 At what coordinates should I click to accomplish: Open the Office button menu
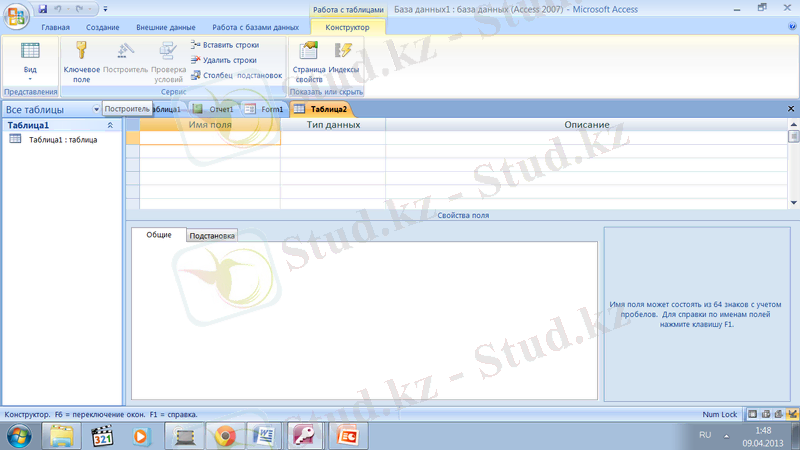pos(15,15)
